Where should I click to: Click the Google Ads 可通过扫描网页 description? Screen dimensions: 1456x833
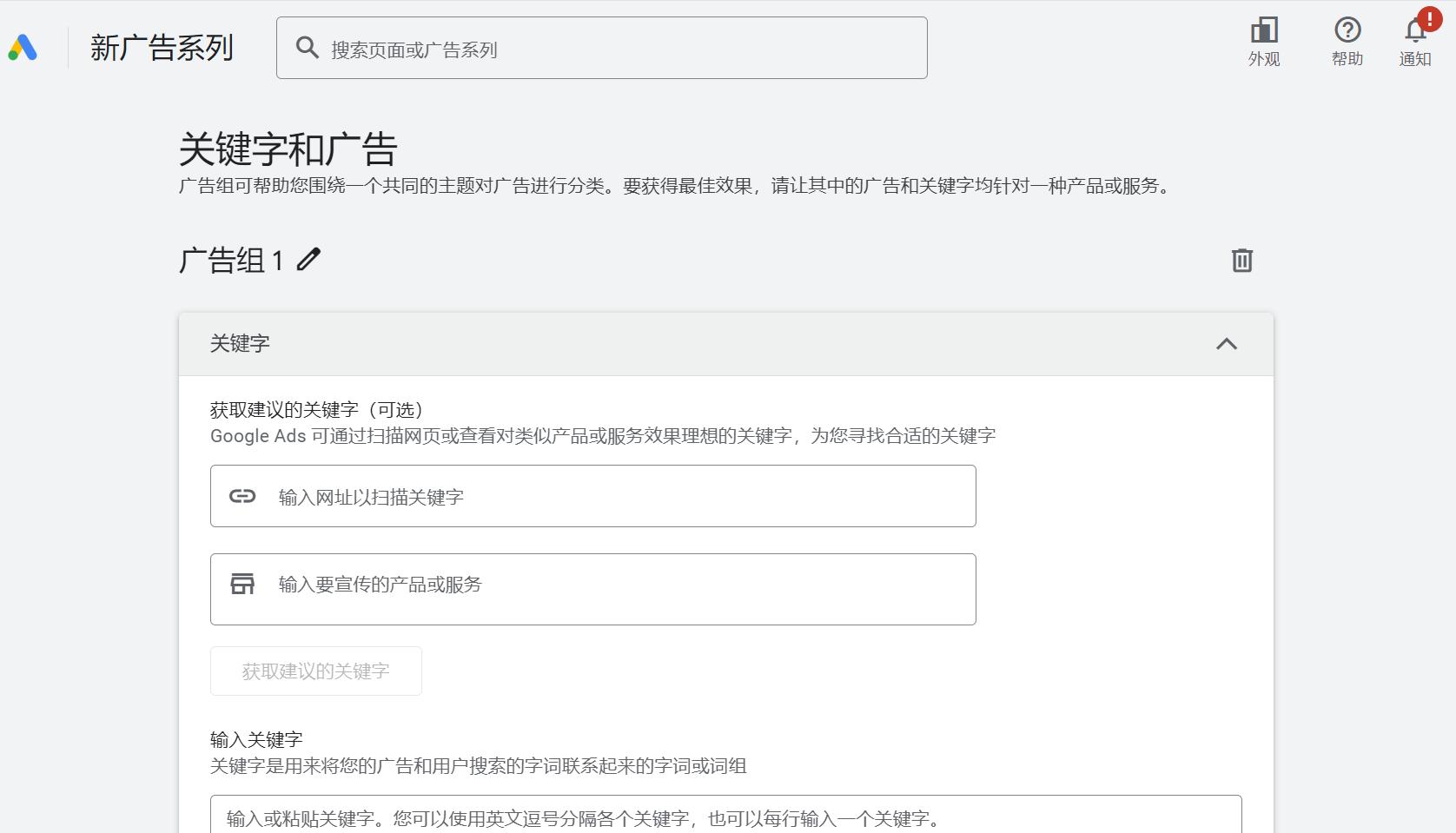point(603,436)
